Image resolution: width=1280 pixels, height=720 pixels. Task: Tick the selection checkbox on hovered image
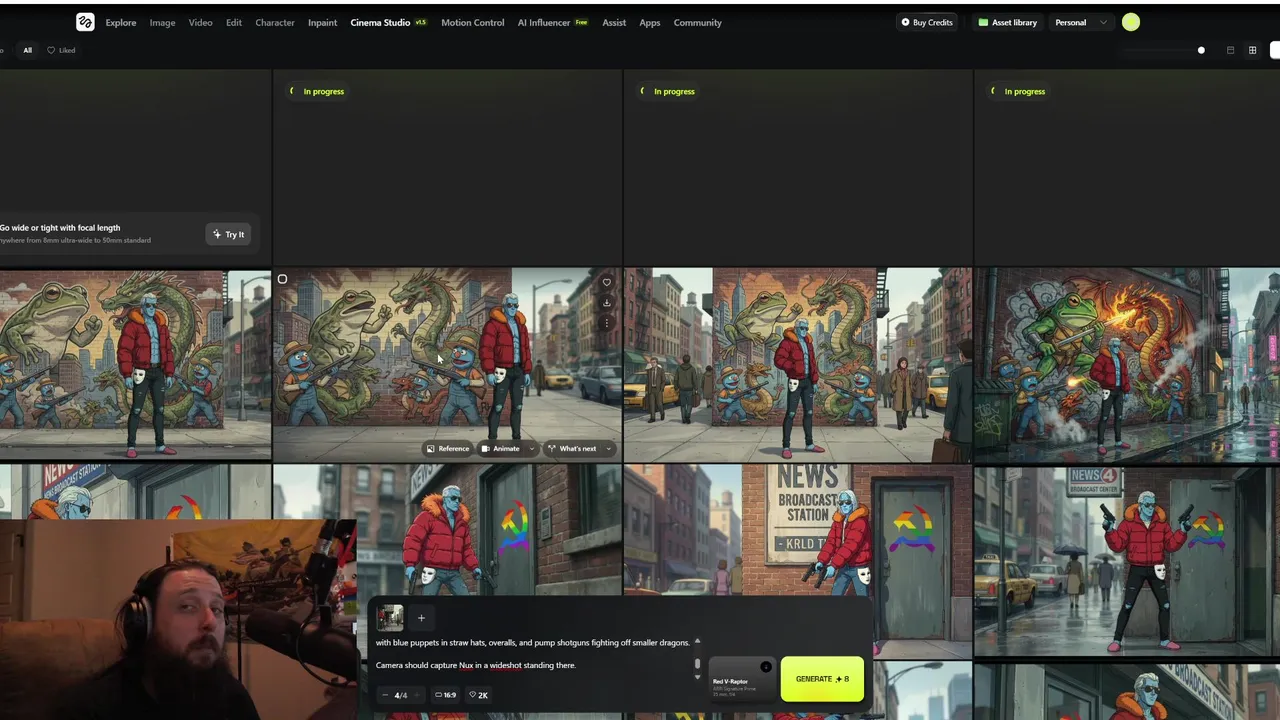(282, 279)
